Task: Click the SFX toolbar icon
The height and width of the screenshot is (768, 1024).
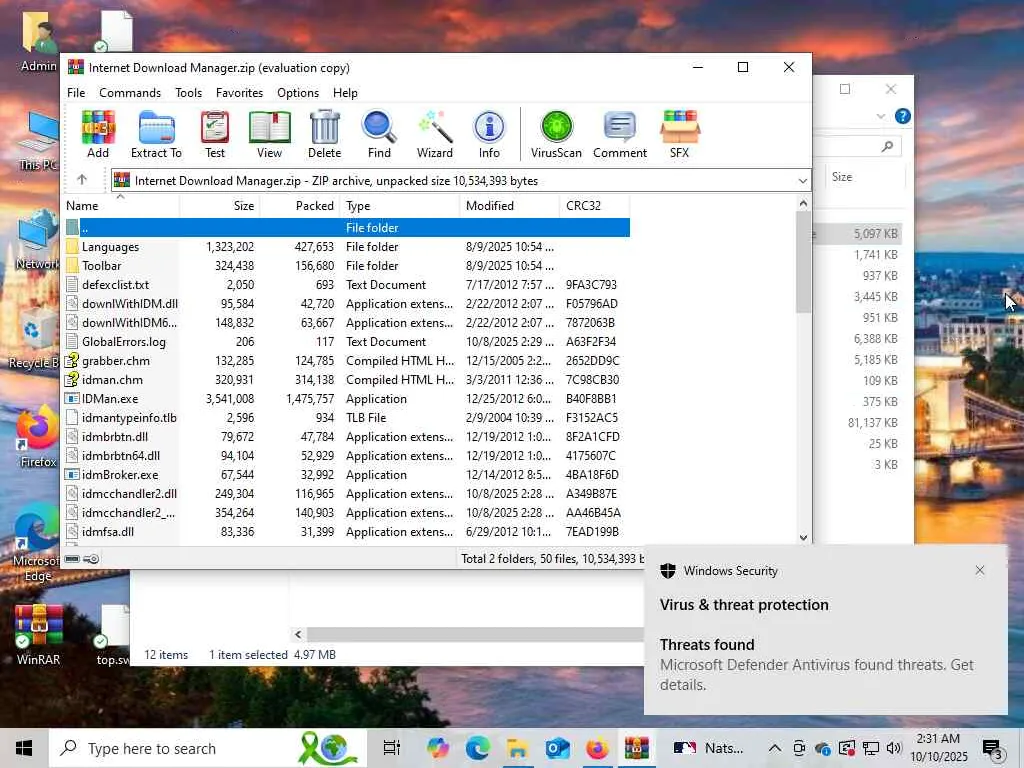Action: pos(680,135)
